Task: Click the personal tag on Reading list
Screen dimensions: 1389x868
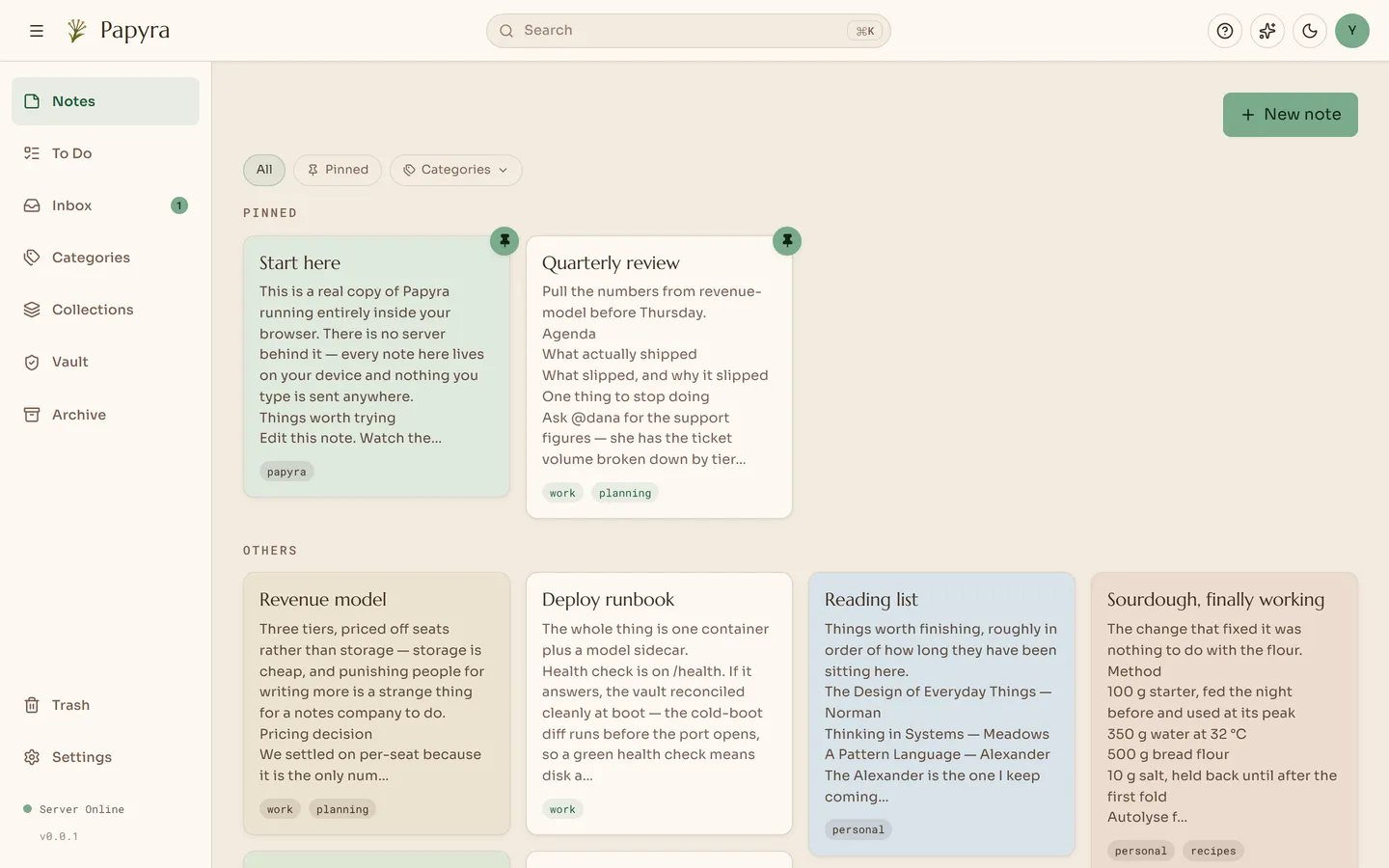Action: point(858,829)
